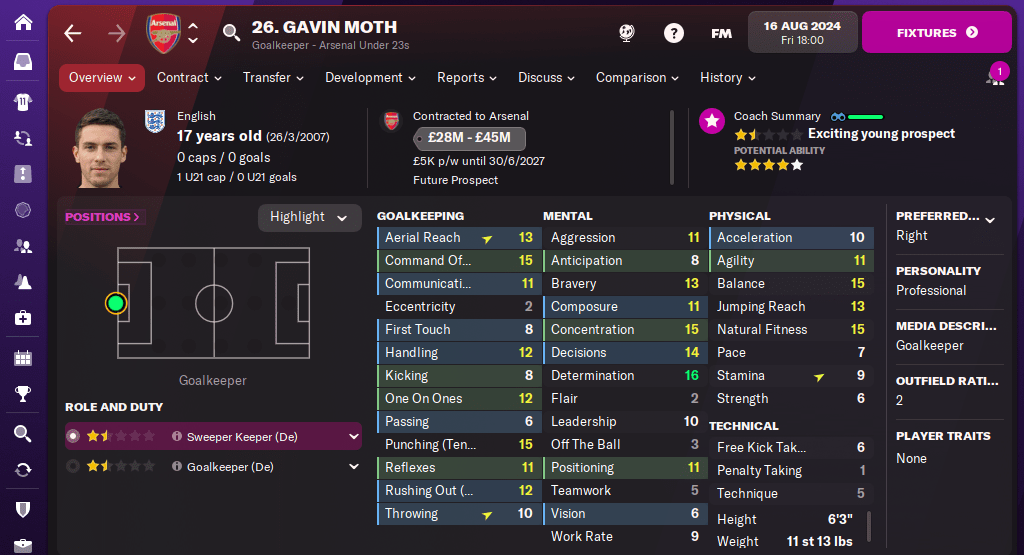Expand the Preferred foot section chevron
This screenshot has width=1024, height=555.
990,219
